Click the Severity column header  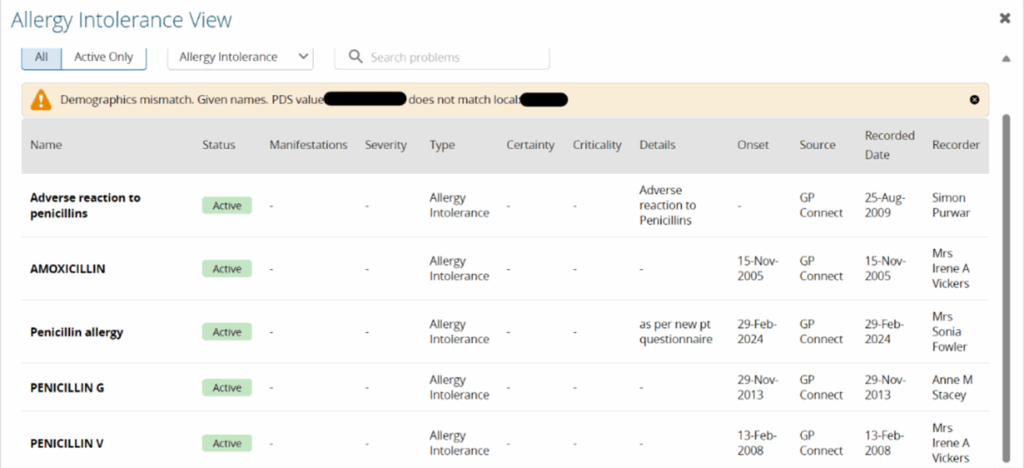[386, 145]
